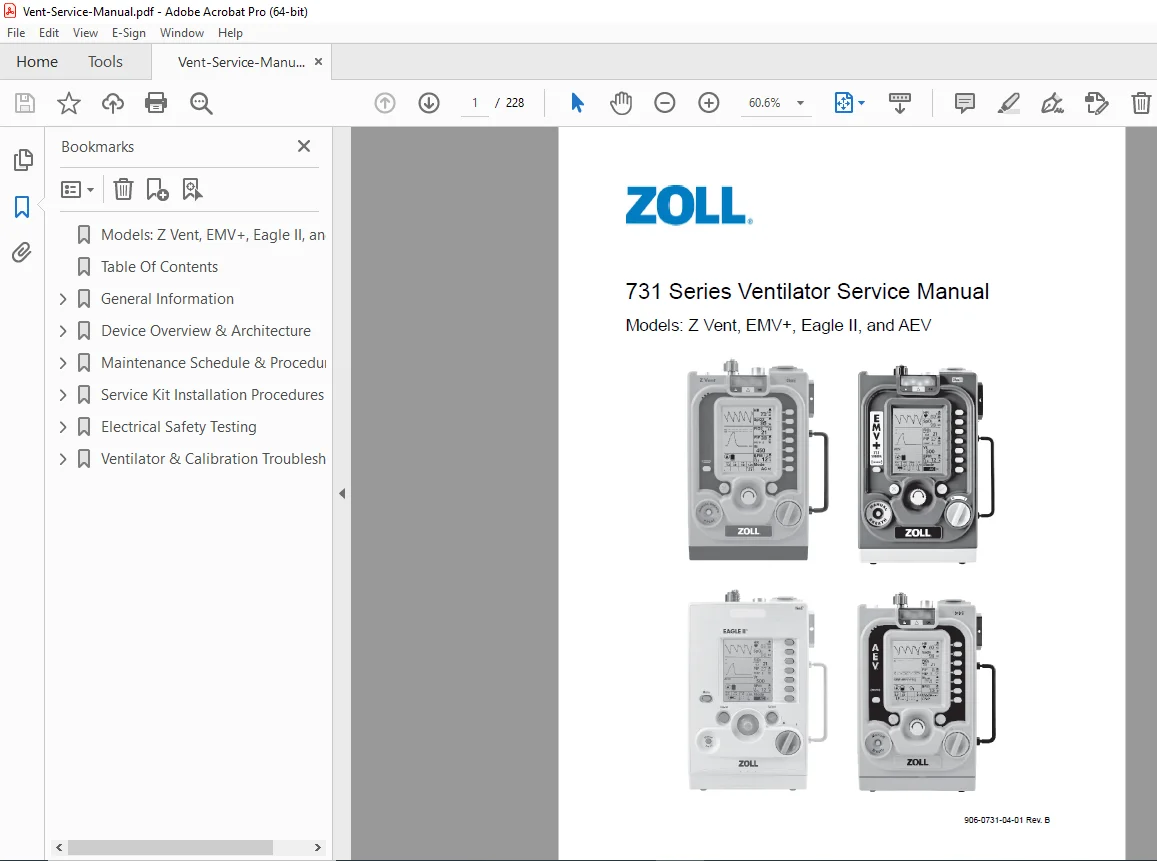Viewport: 1157px width, 861px height.
Task: Go to previous page arrow
Action: point(384,103)
